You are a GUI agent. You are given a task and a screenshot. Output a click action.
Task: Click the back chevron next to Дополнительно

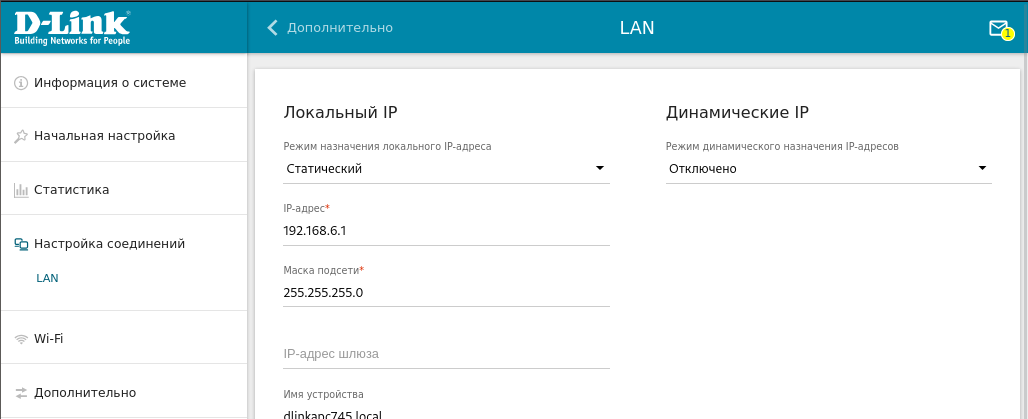coord(273,28)
